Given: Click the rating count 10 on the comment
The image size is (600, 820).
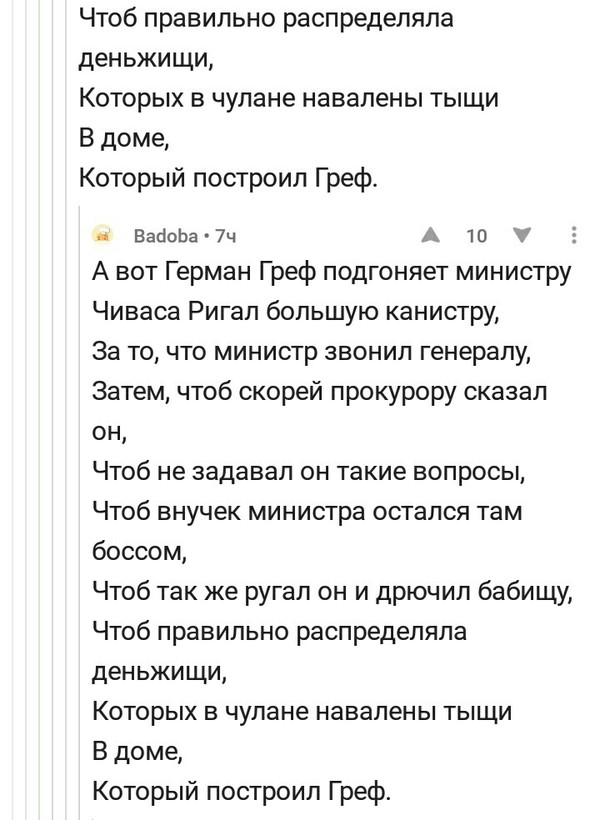Looking at the screenshot, I should click(476, 236).
